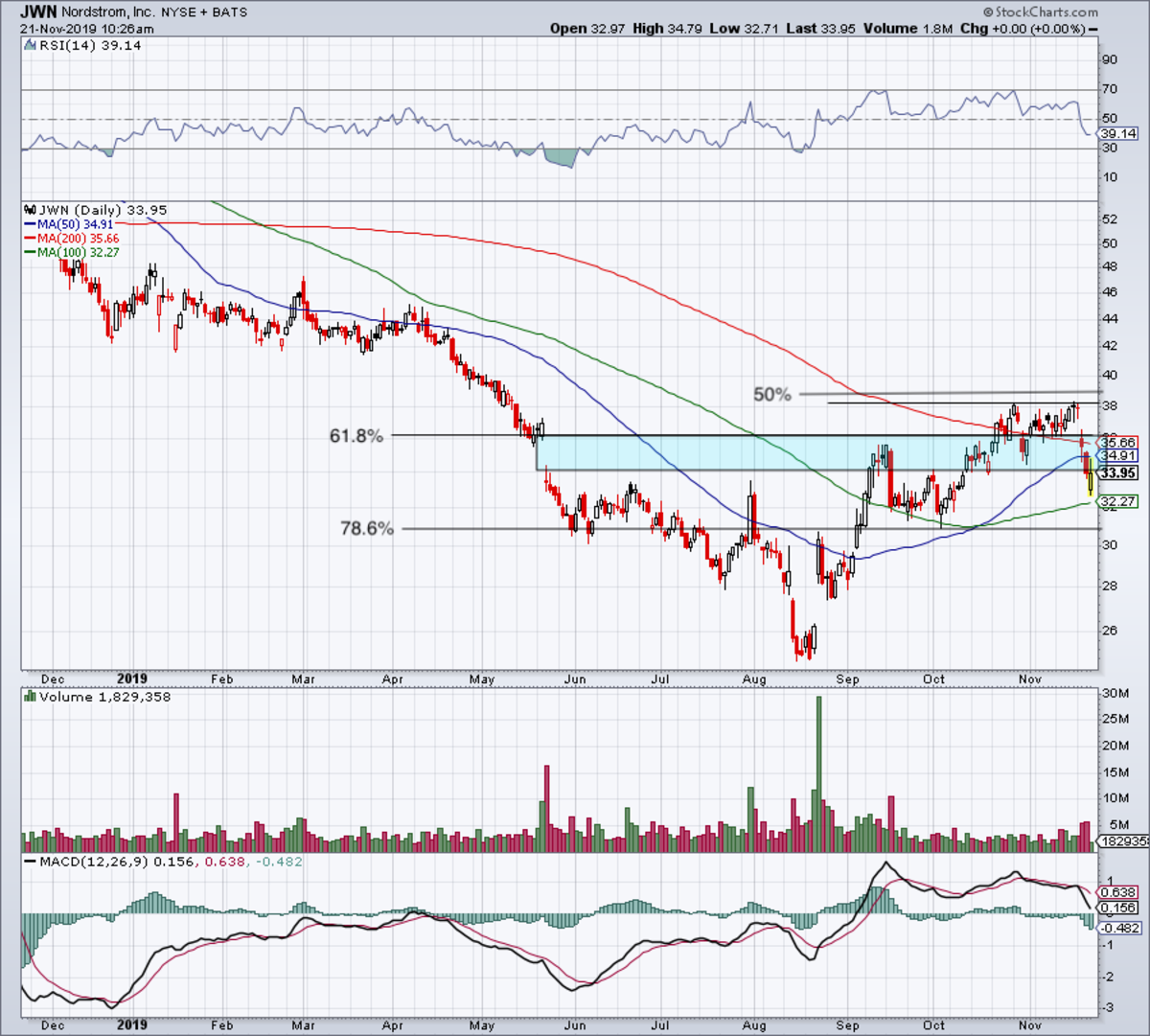
Task: Click the green line marker of MA(100)
Action: (28, 252)
